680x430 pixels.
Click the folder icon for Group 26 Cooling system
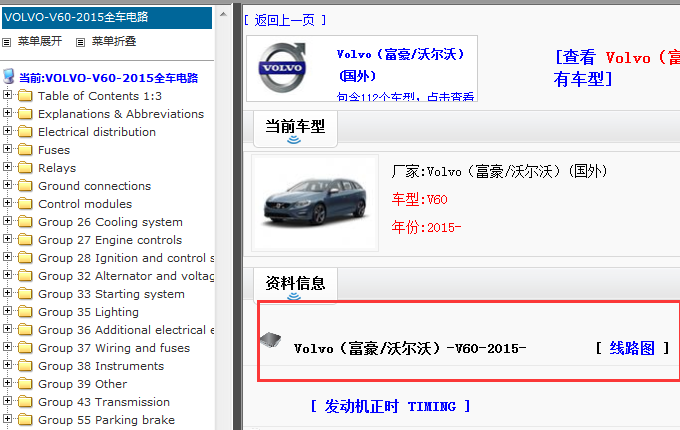25,222
